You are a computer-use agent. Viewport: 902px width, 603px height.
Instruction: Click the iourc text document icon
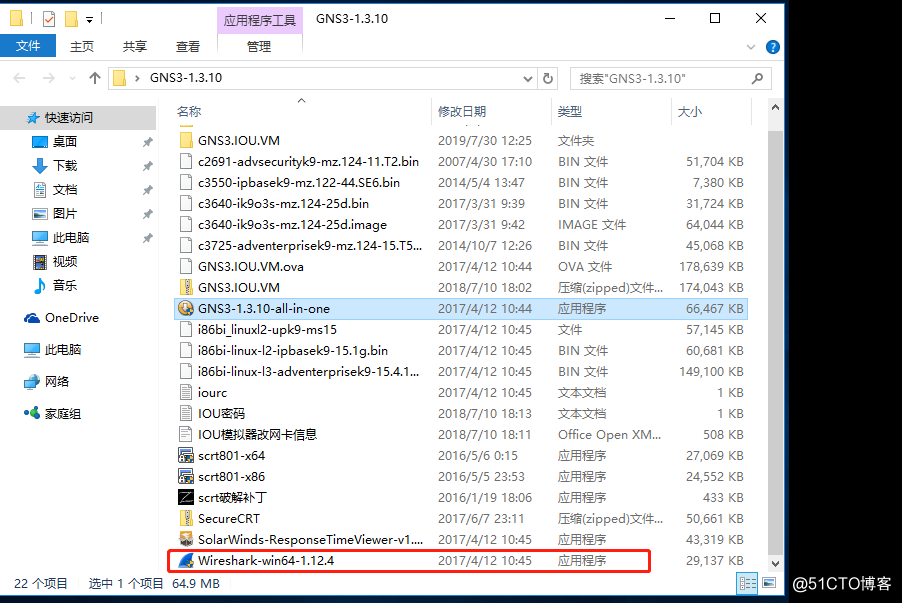[186, 392]
